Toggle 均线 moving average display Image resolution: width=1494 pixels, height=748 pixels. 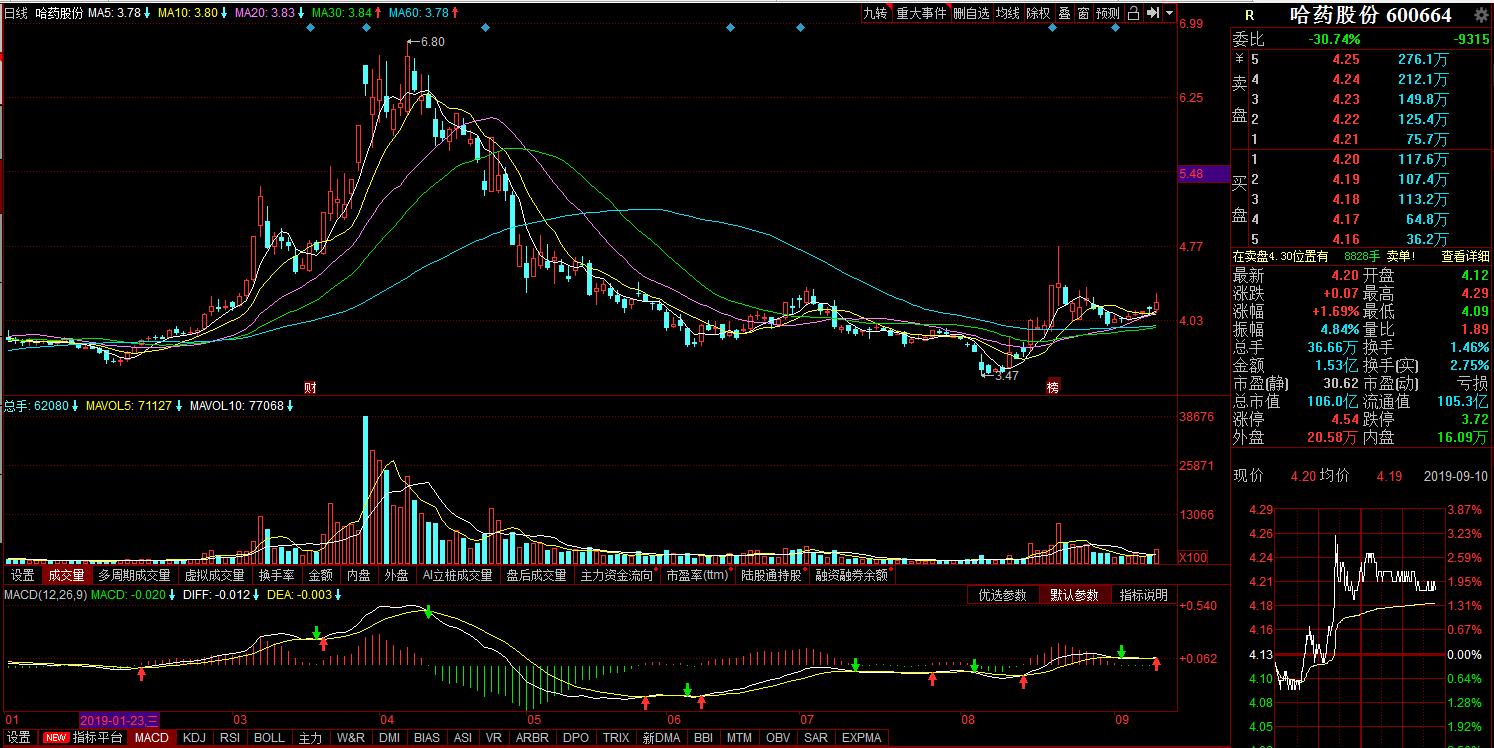point(1008,13)
